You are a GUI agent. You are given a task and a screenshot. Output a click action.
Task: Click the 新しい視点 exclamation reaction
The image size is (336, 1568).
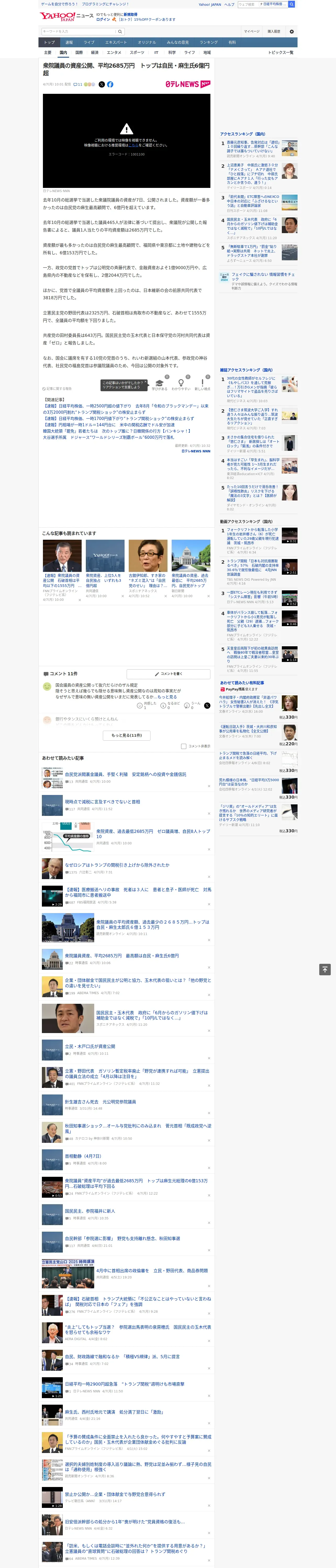coord(203,383)
